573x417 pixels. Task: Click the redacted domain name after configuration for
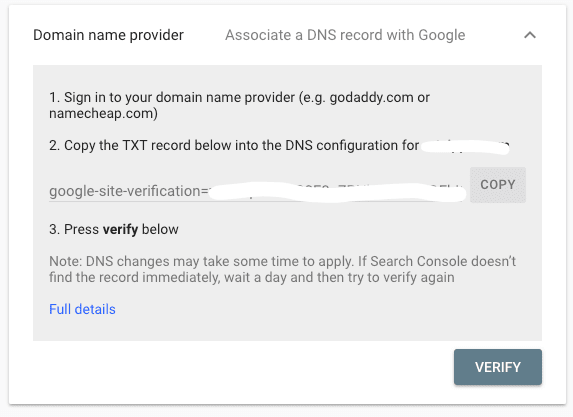click(x=465, y=147)
